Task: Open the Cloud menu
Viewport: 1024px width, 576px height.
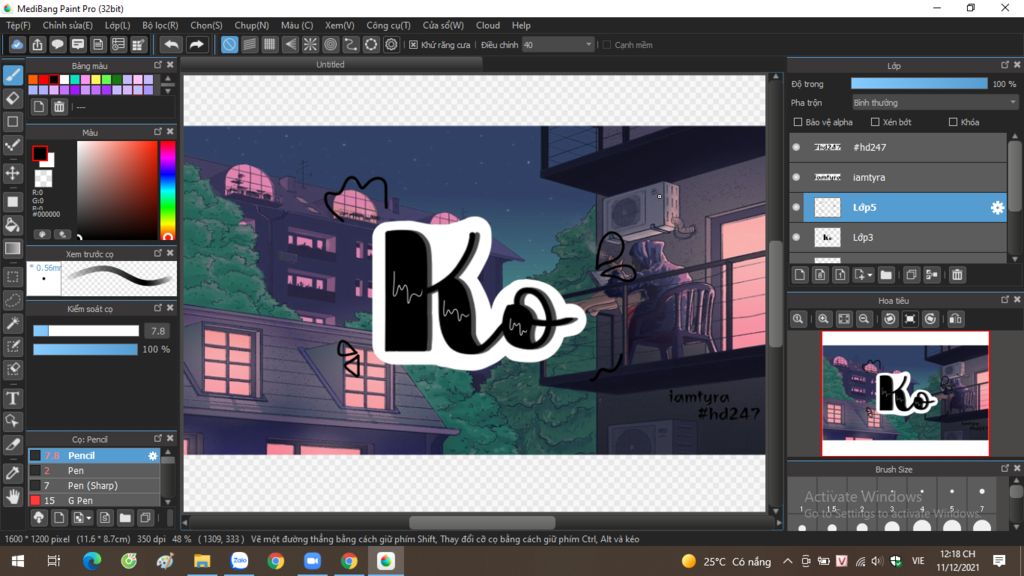Action: click(x=488, y=25)
